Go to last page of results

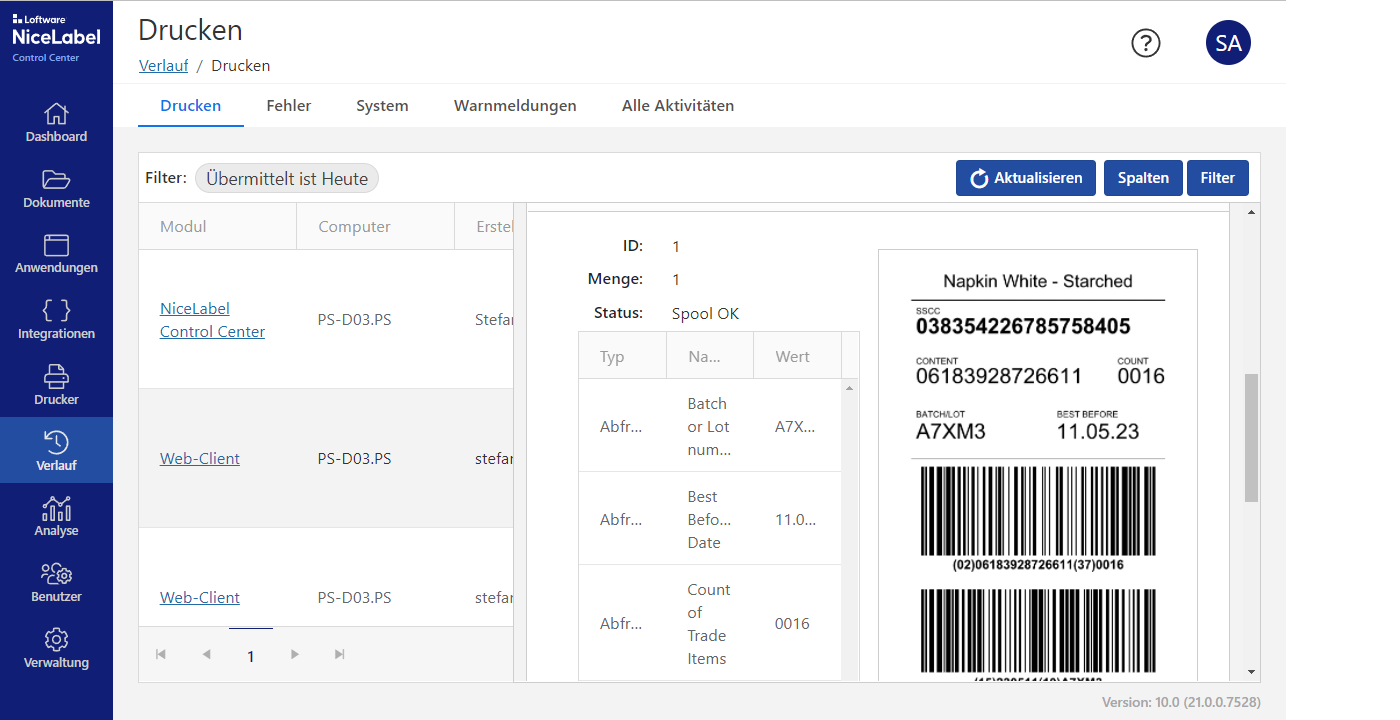[x=340, y=655]
